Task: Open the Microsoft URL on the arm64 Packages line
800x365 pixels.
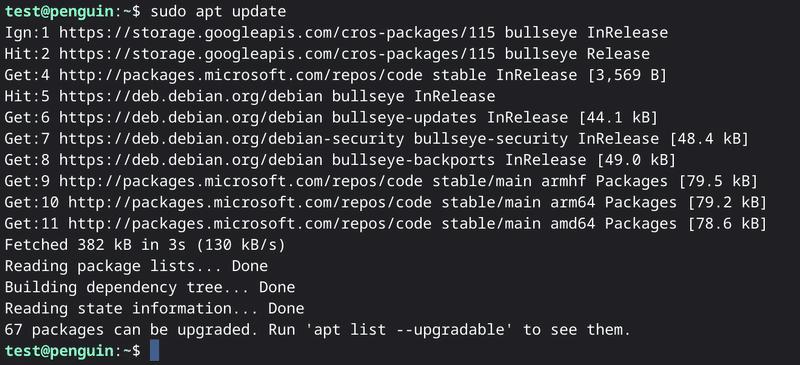Action: tap(250, 203)
